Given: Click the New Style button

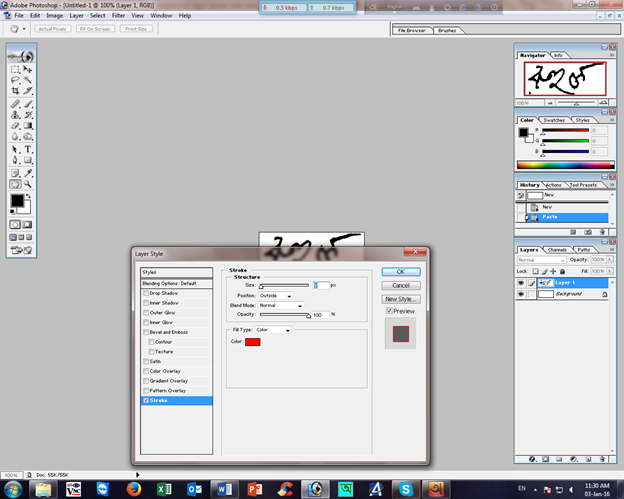Looking at the screenshot, I should (x=400, y=299).
